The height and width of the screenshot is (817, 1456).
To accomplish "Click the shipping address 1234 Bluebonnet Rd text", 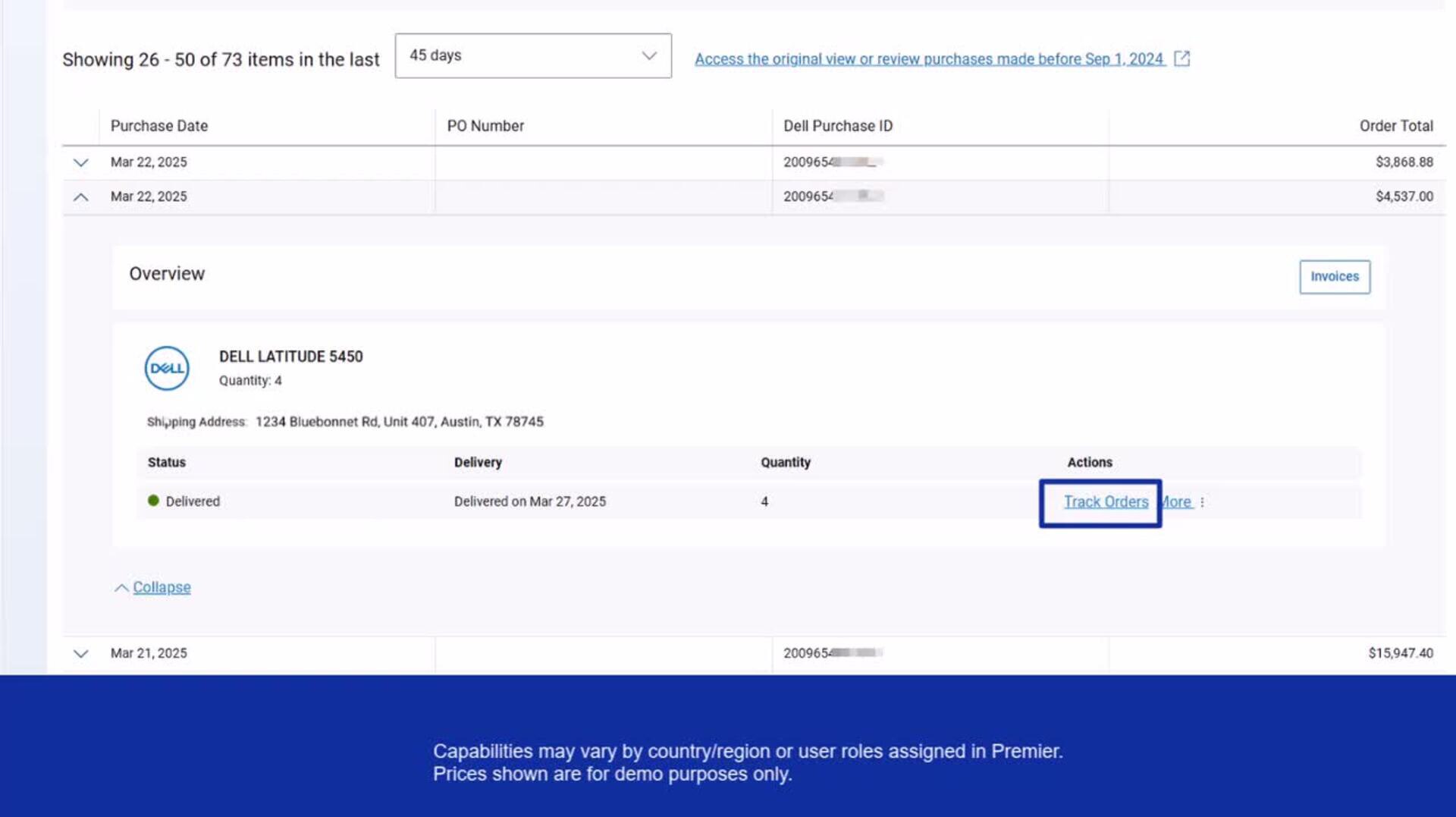I will click(x=400, y=422).
